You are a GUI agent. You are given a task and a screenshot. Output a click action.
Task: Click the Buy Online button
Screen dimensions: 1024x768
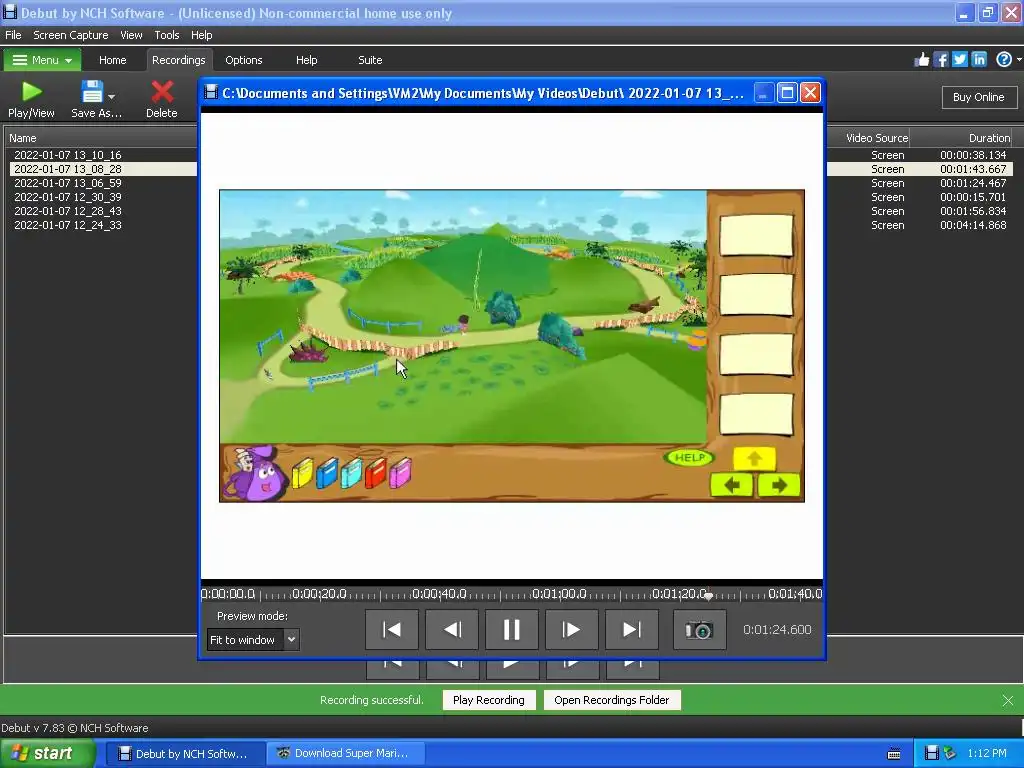(x=978, y=97)
